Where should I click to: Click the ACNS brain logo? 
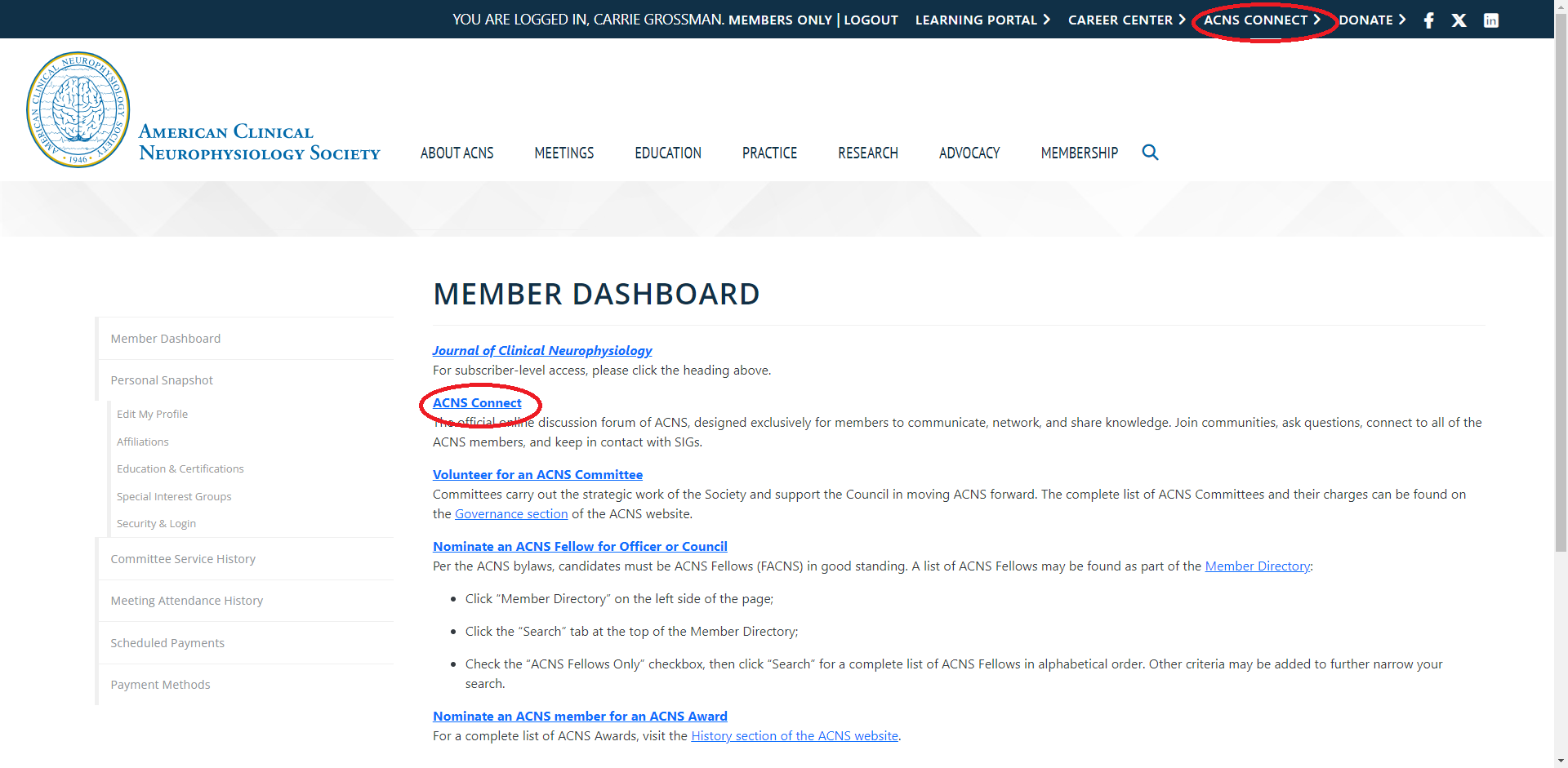point(78,109)
